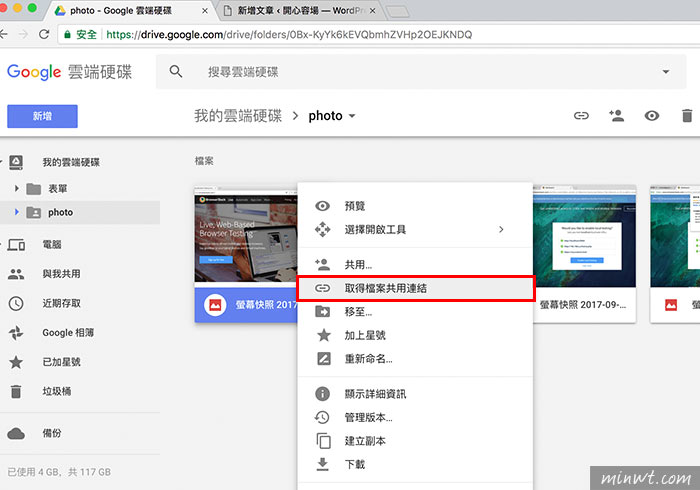Choose 共用... from the context menu
The height and width of the screenshot is (490, 700).
tap(415, 265)
